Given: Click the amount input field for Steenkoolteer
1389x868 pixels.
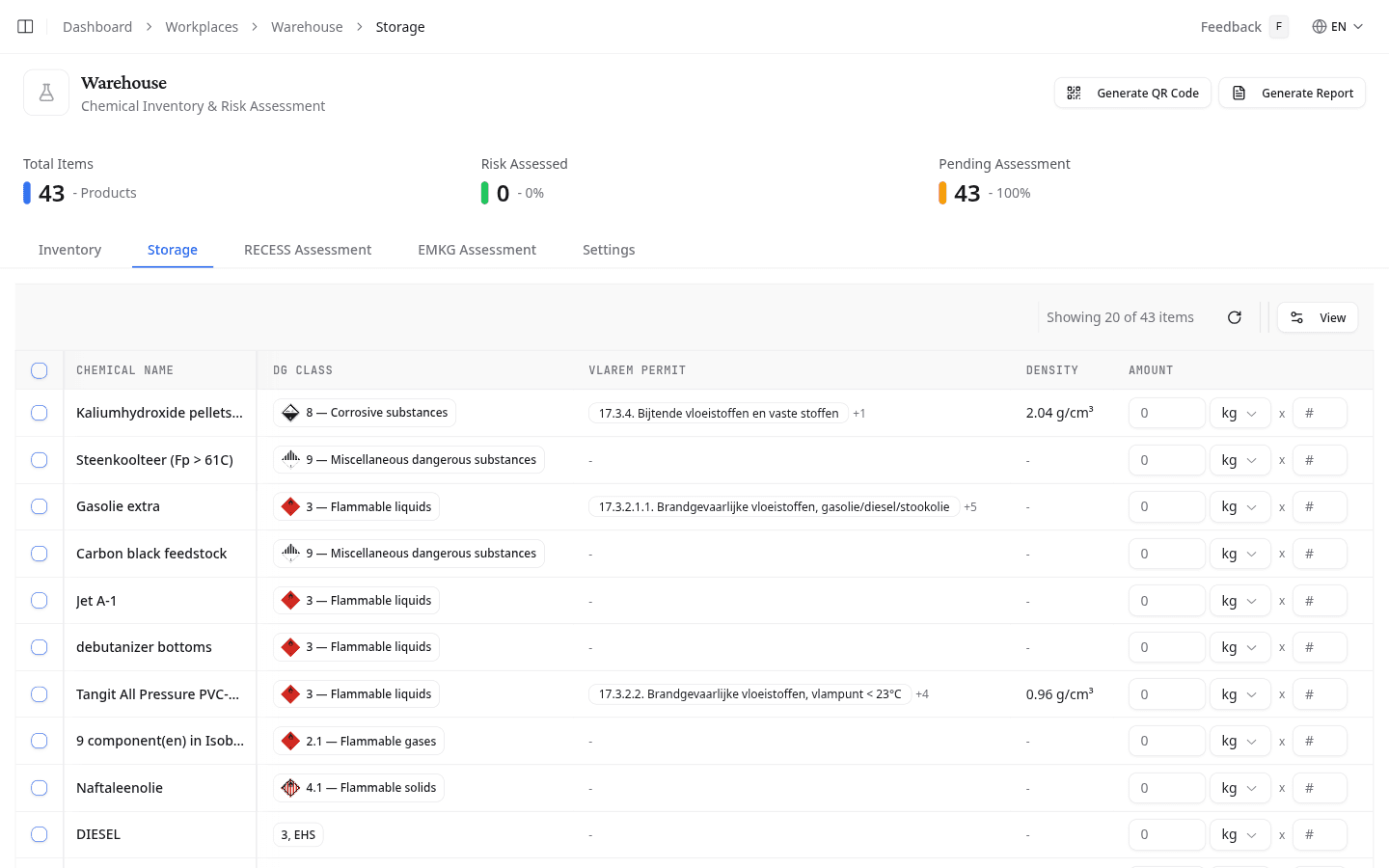Looking at the screenshot, I should [1166, 460].
